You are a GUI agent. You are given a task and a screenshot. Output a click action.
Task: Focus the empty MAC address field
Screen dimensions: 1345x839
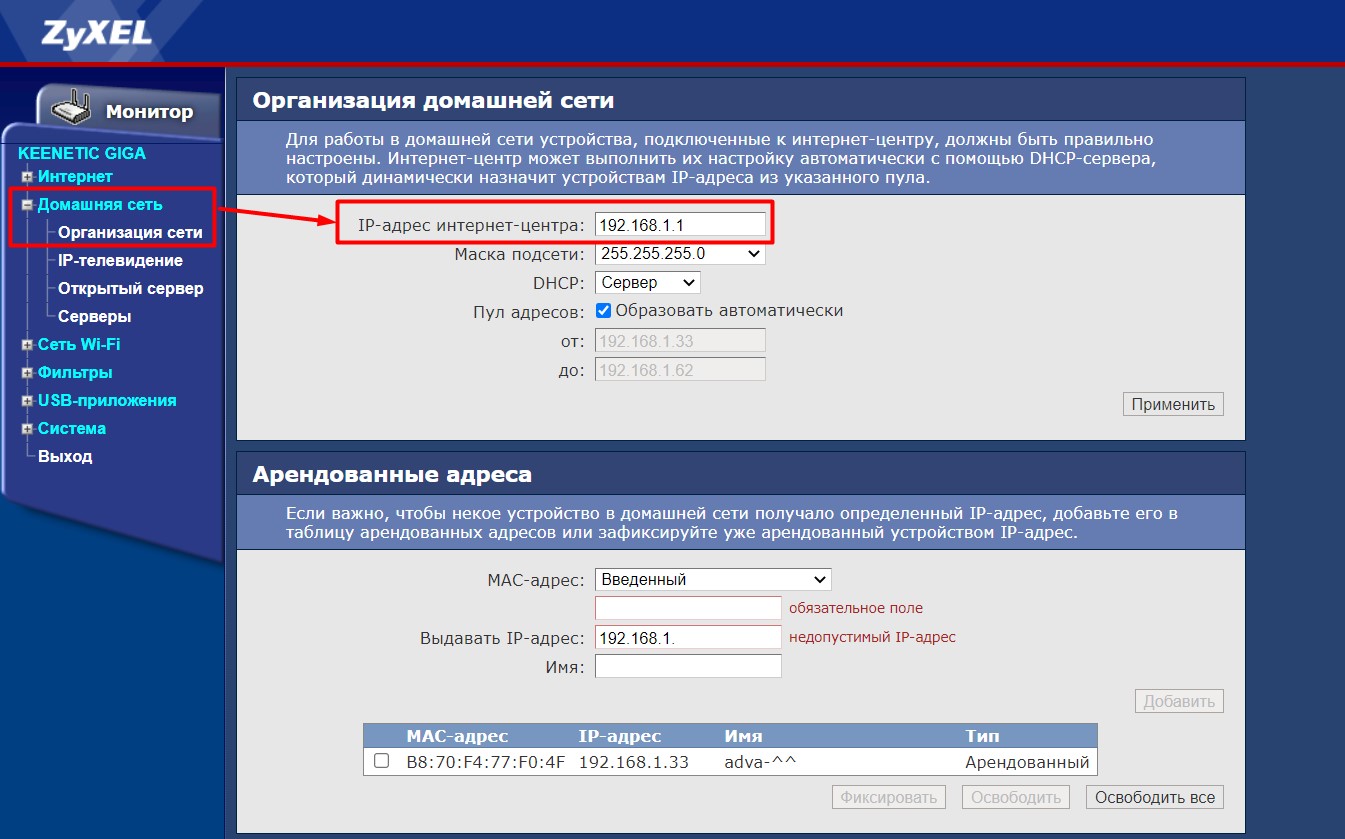[x=688, y=608]
